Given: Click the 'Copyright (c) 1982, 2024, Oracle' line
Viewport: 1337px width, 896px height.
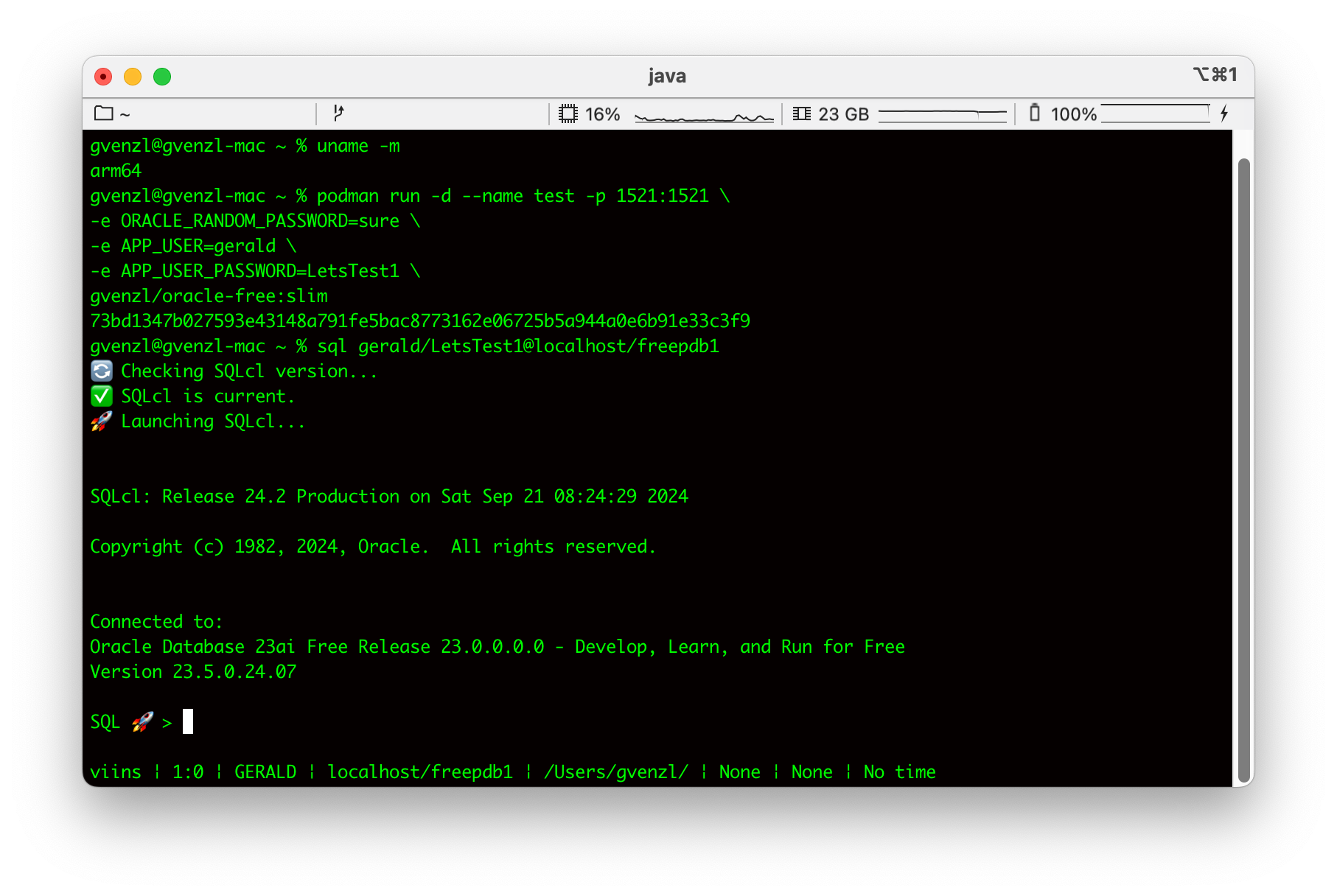Looking at the screenshot, I should point(373,546).
